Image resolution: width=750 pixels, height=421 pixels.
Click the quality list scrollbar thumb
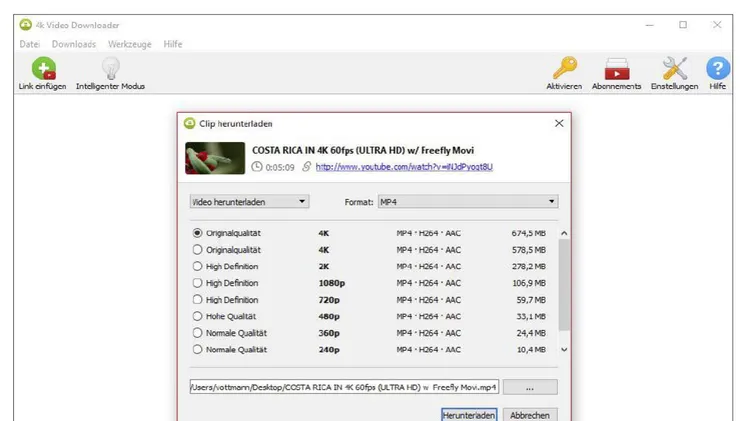click(x=564, y=285)
